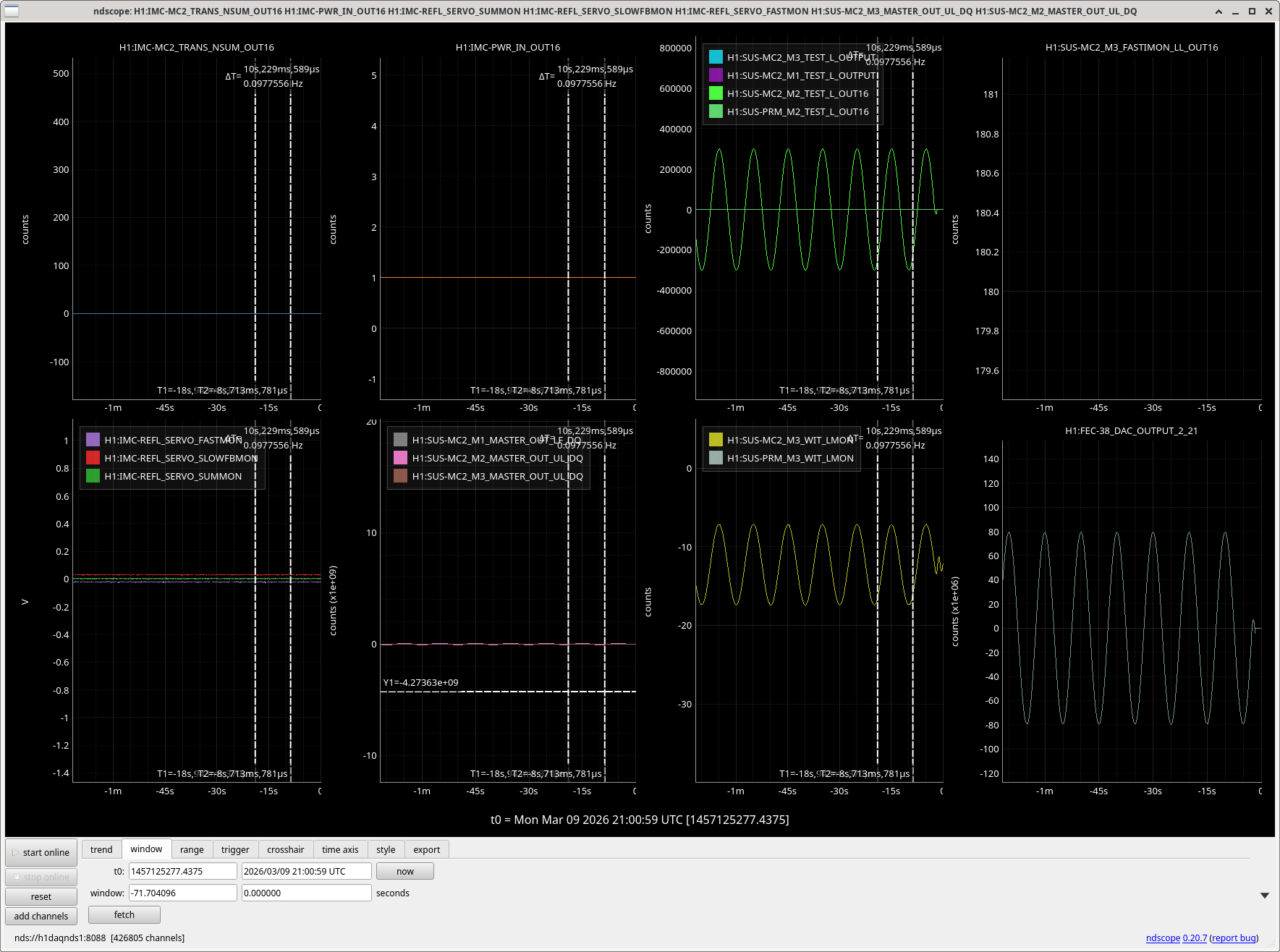Collapse the control panel with the down arrow
The image size is (1280, 952).
[x=1265, y=896]
